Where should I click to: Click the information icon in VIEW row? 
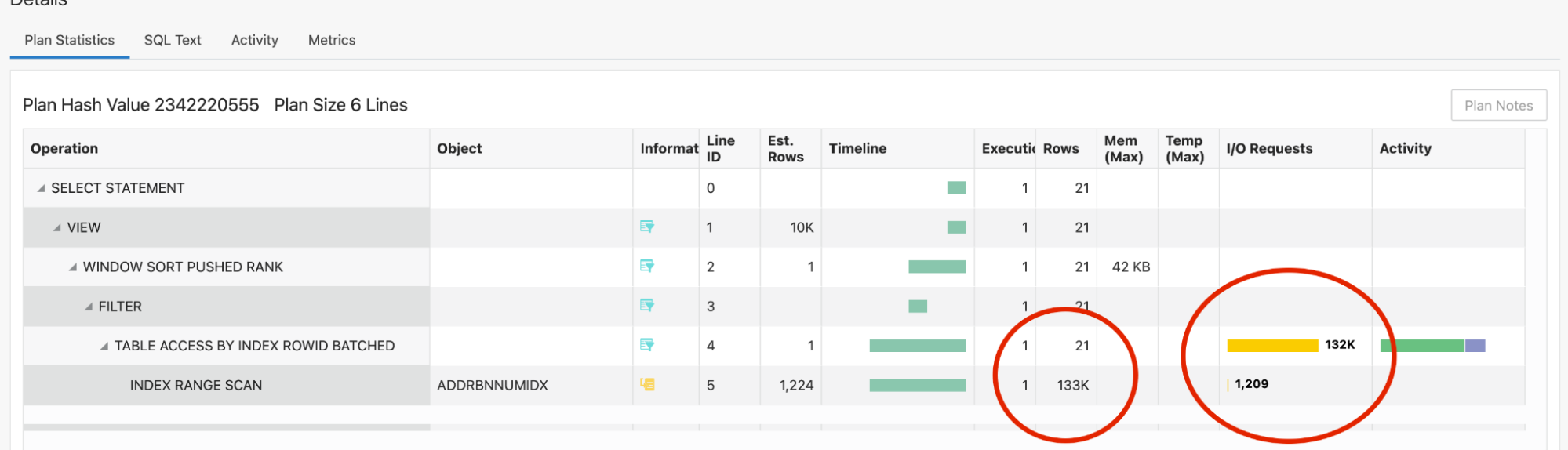click(x=647, y=227)
